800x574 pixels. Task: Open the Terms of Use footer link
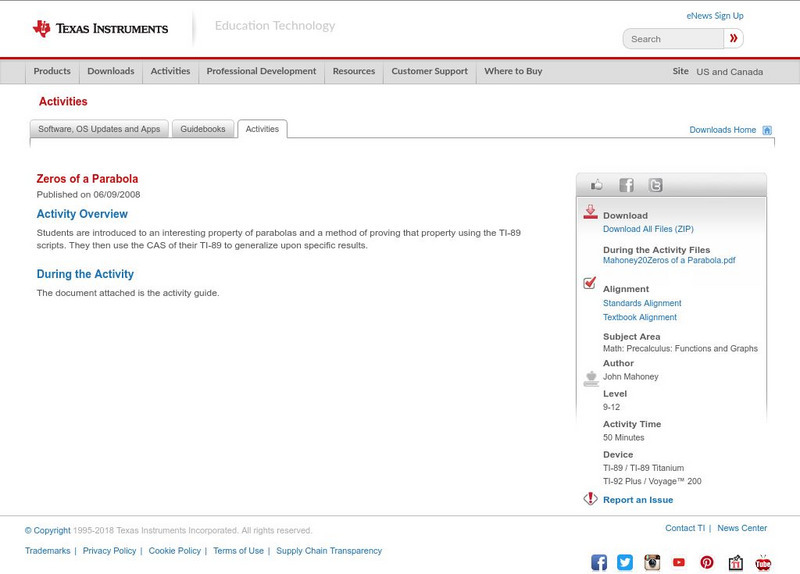pos(238,551)
